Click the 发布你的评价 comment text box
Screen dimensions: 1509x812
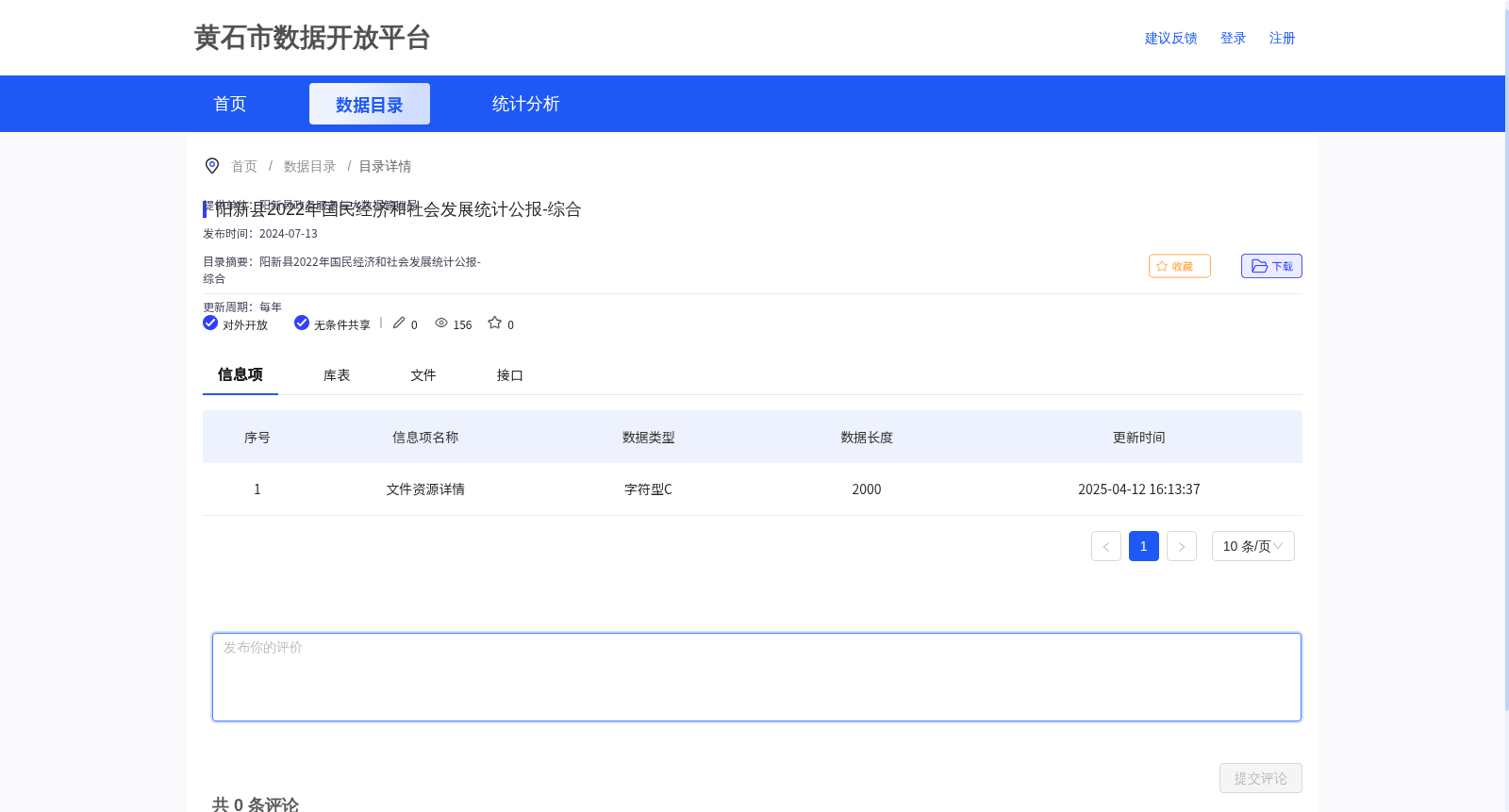click(756, 677)
